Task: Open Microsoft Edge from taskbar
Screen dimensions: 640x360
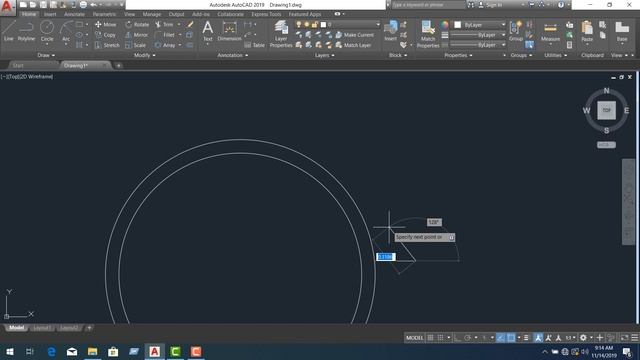Action: pyautogui.click(x=51, y=351)
